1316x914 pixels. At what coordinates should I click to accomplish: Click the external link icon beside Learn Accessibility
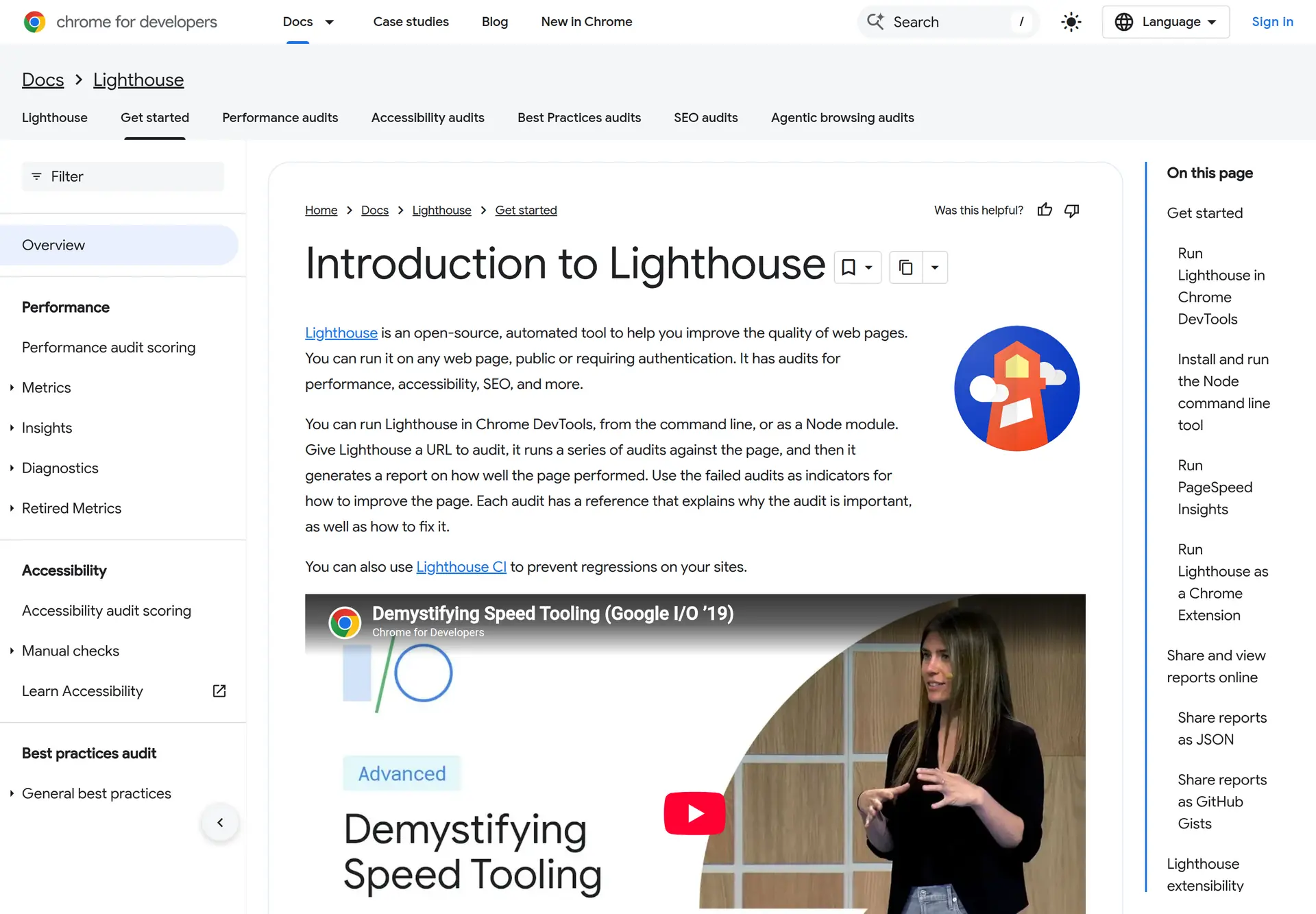(x=219, y=691)
